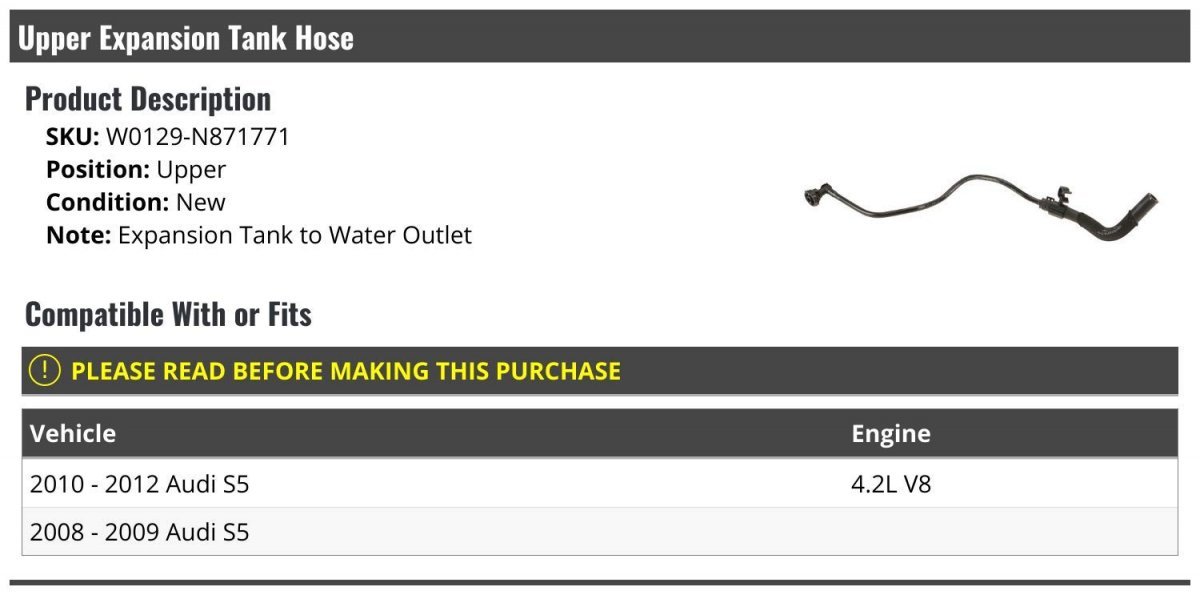The image size is (1200, 595).
Task: Click the bold Note: label
Action: (78, 236)
